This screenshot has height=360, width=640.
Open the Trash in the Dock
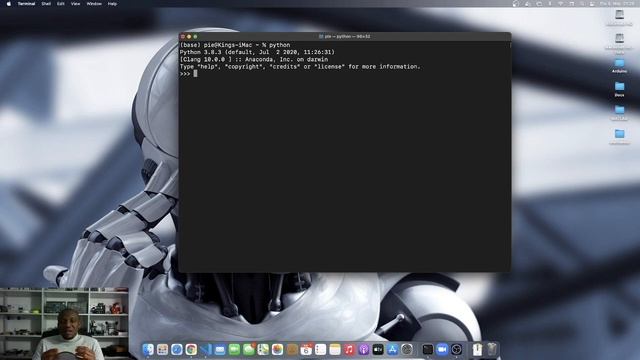pyautogui.click(x=492, y=349)
